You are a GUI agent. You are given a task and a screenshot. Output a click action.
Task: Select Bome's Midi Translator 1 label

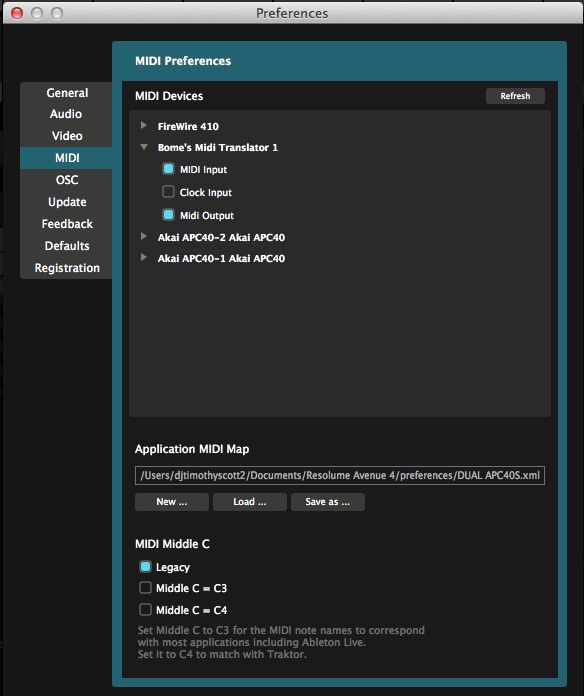[218, 147]
